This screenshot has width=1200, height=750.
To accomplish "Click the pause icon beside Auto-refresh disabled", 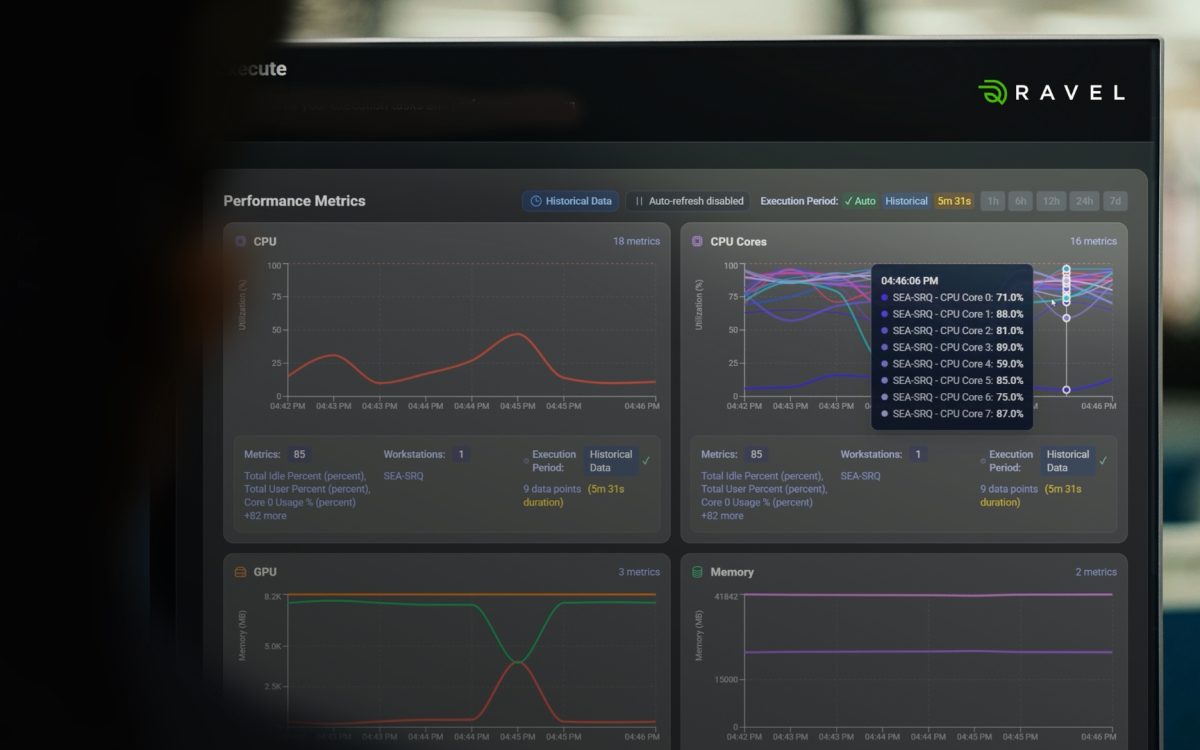I will tap(639, 201).
